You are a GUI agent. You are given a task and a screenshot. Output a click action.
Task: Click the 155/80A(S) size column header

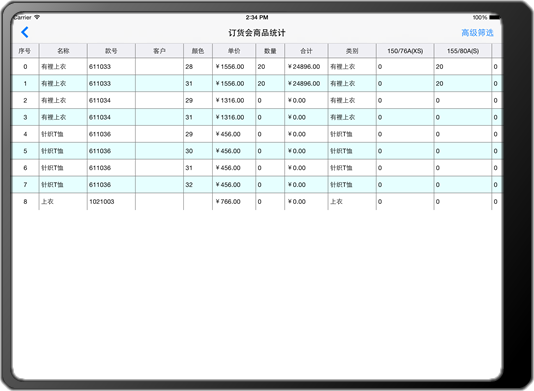[x=463, y=51]
